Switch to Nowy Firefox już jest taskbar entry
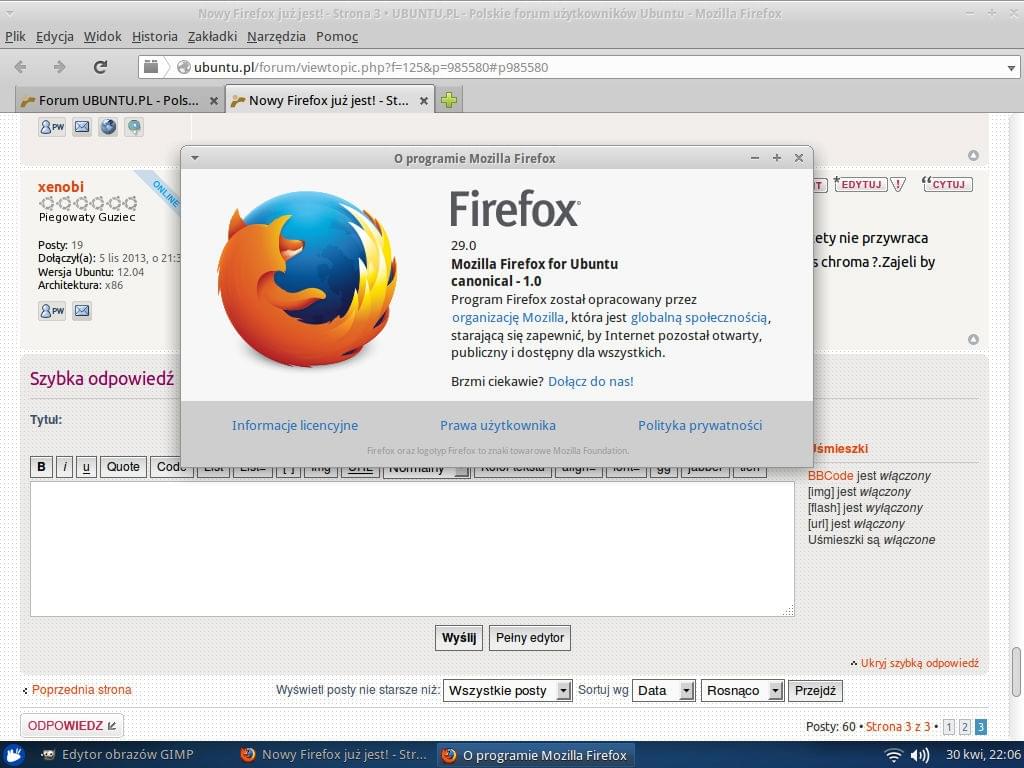This screenshot has width=1024, height=768. (333, 755)
